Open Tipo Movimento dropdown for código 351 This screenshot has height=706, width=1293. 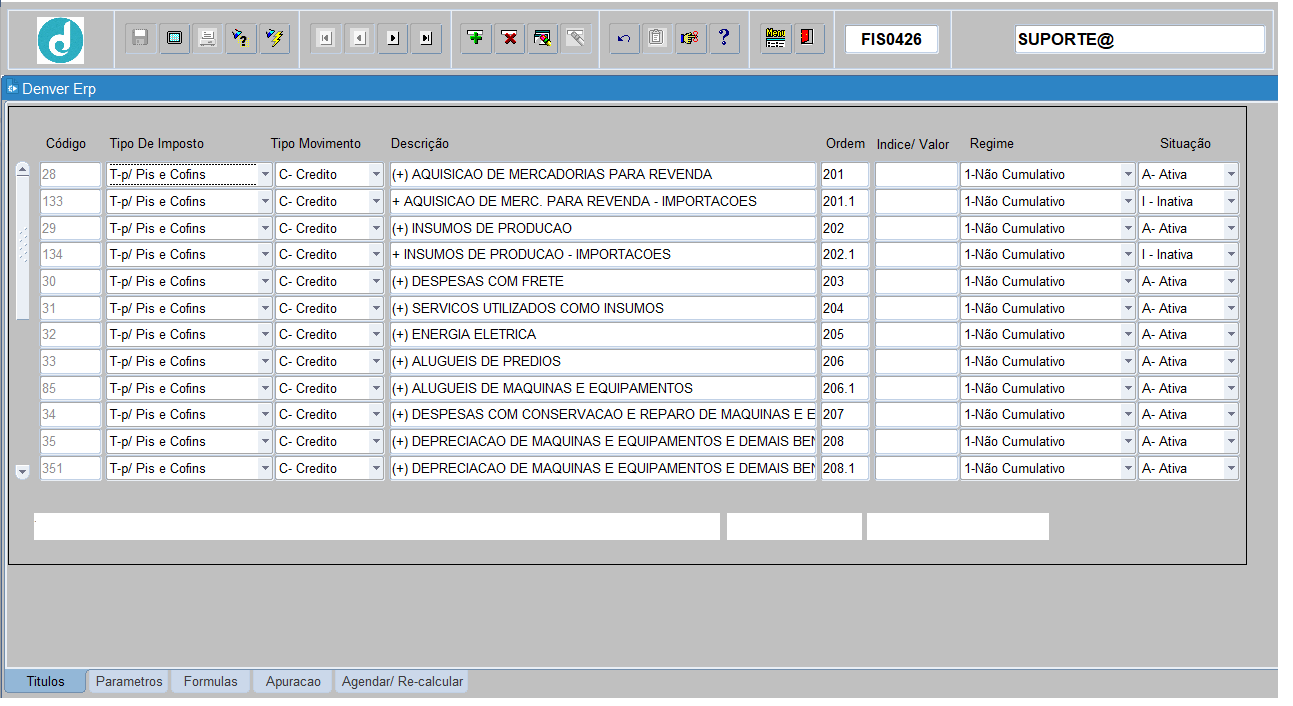point(376,468)
